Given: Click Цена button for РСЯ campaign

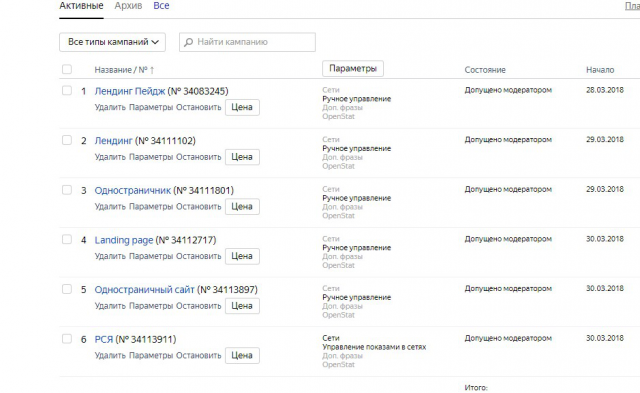Looking at the screenshot, I should coord(242,355).
